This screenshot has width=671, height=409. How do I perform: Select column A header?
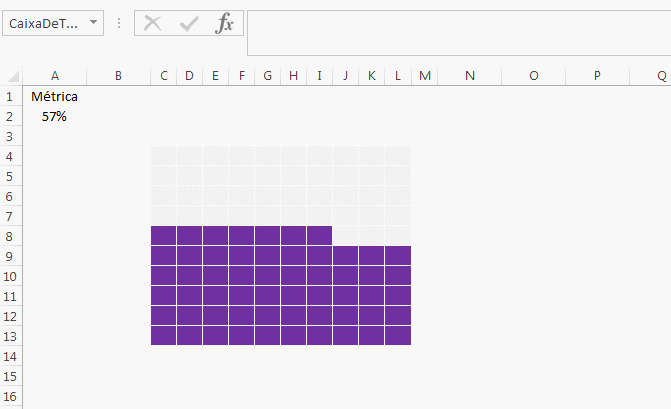[x=54, y=76]
